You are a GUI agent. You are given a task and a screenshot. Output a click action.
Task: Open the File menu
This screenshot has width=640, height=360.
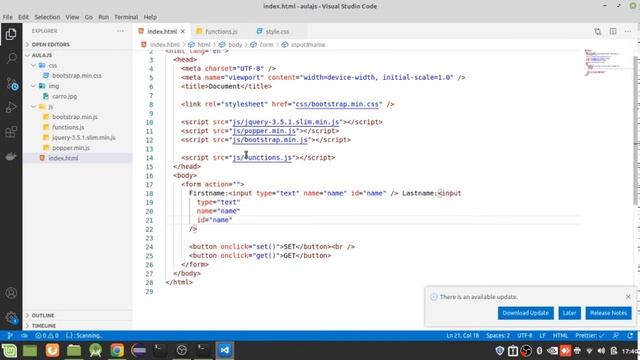[7, 17]
